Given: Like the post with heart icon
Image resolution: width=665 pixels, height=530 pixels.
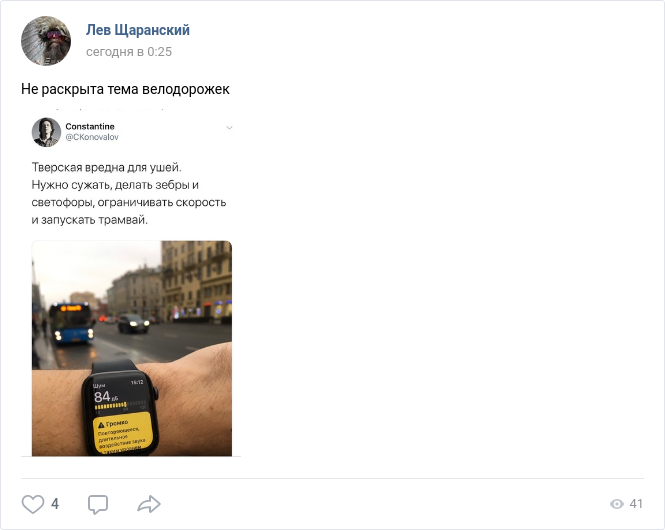Looking at the screenshot, I should [x=33, y=504].
